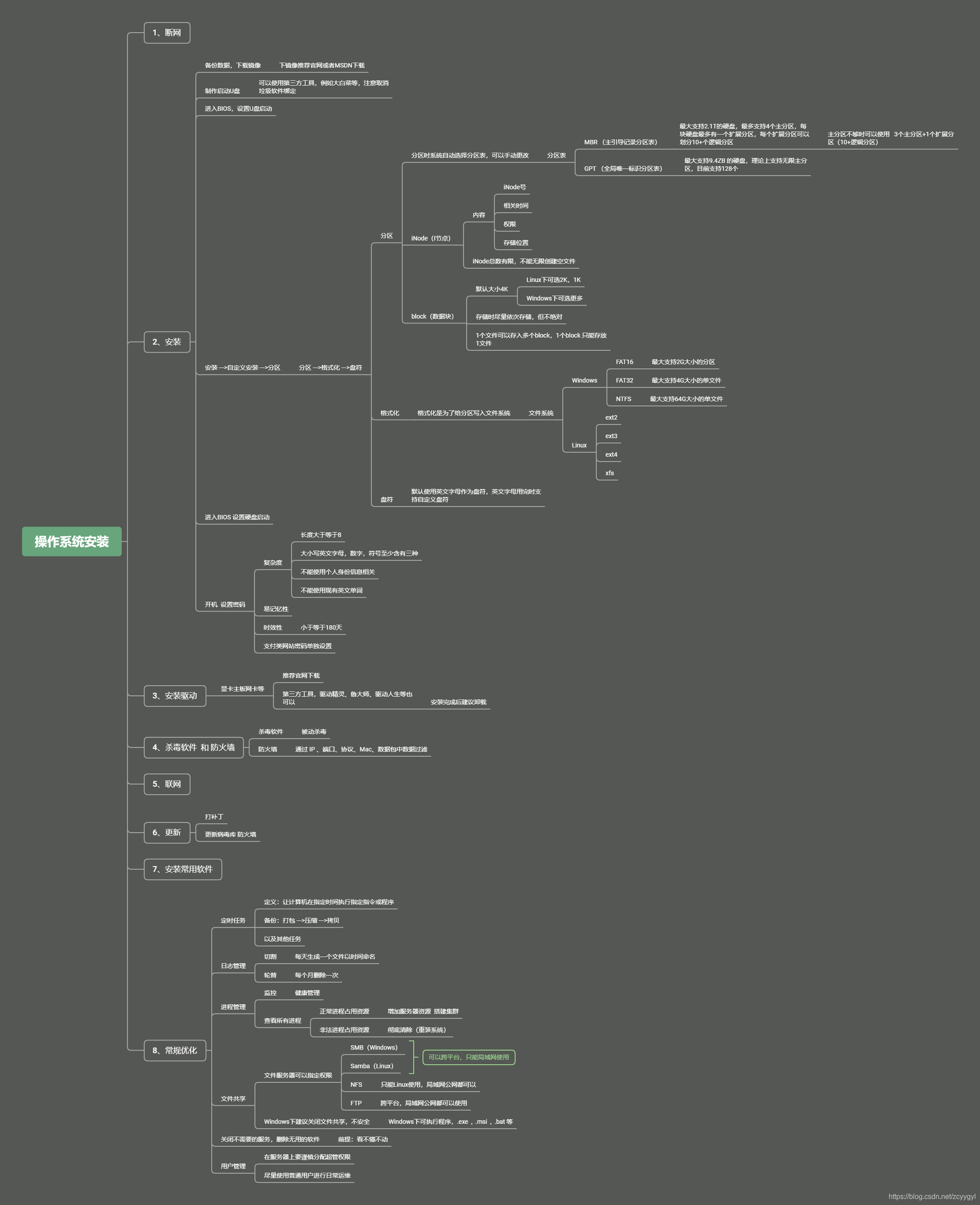The width and height of the screenshot is (980, 1205).
Task: Select 4、杀毒软件 和 防火墙 node
Action: 194,747
